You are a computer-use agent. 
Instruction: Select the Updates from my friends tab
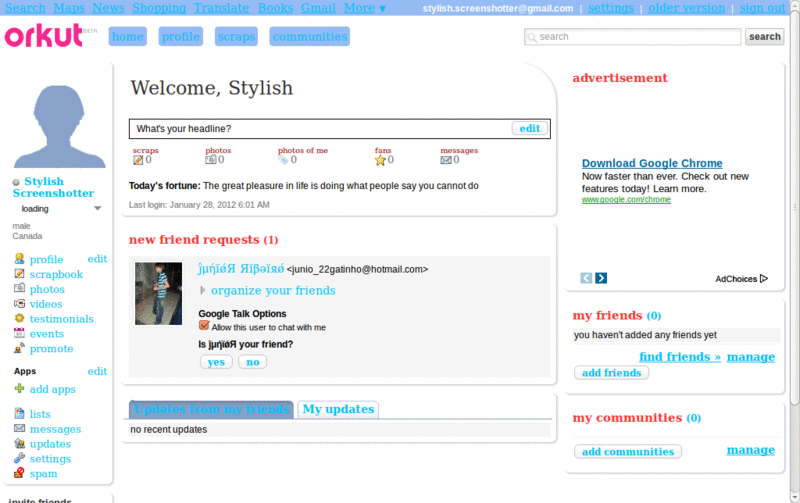[211, 409]
